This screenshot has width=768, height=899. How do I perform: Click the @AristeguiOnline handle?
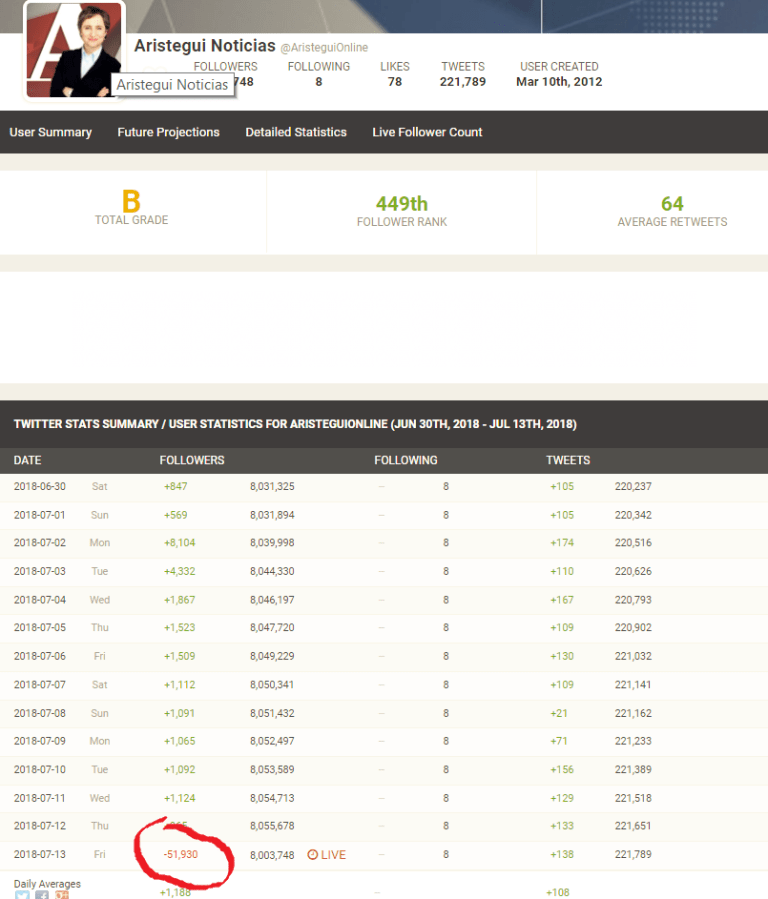tap(324, 48)
